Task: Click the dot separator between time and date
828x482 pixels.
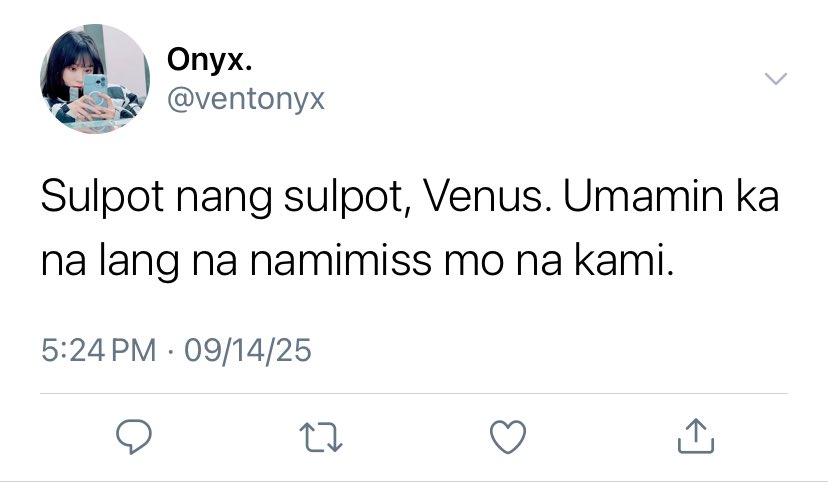Action: coord(170,351)
